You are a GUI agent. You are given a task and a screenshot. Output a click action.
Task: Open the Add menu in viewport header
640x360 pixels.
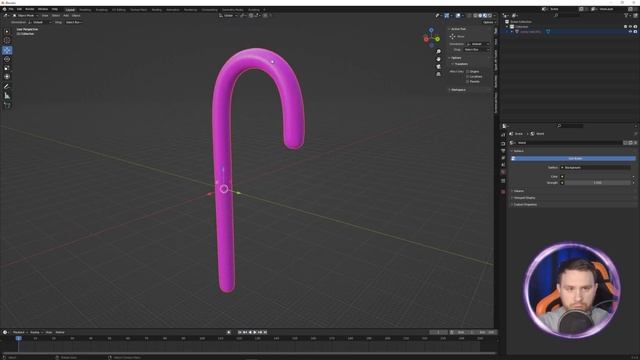coord(66,16)
